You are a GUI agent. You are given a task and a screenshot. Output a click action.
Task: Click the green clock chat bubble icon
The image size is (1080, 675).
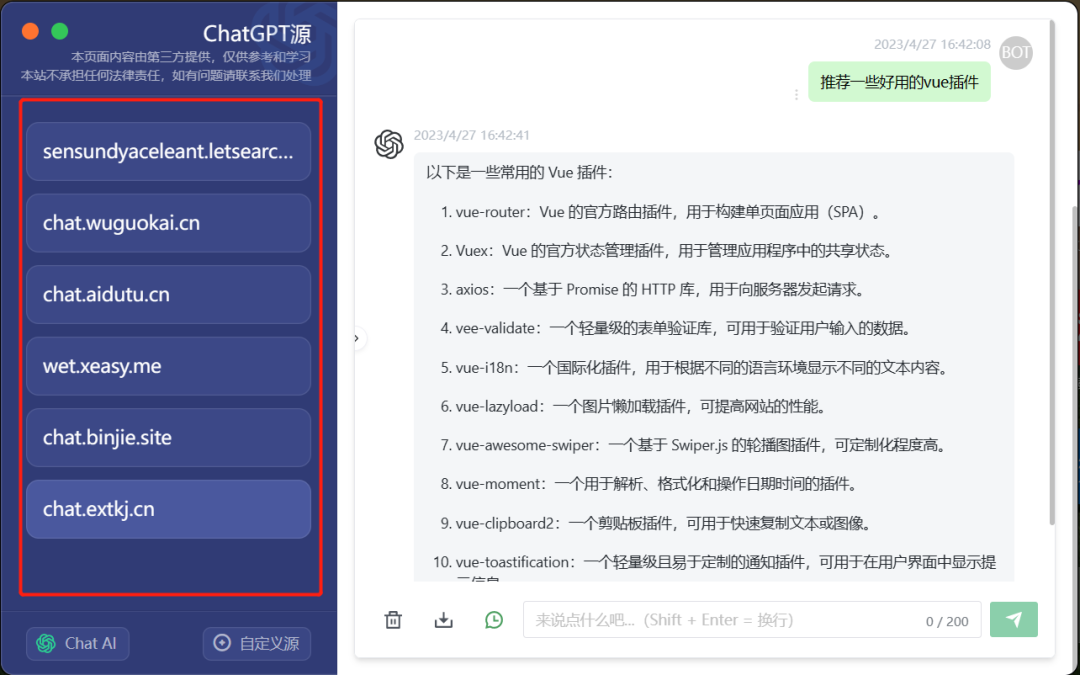pyautogui.click(x=494, y=620)
